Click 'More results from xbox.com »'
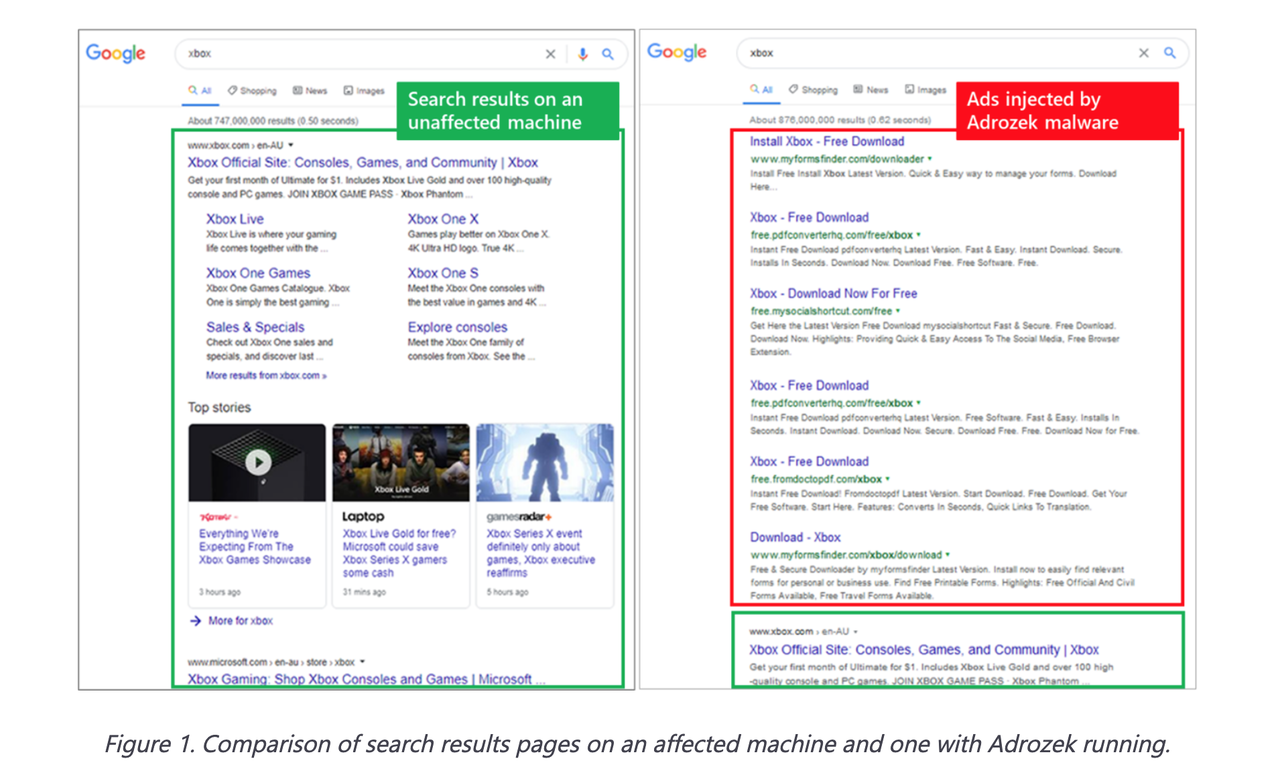 (x=266, y=376)
